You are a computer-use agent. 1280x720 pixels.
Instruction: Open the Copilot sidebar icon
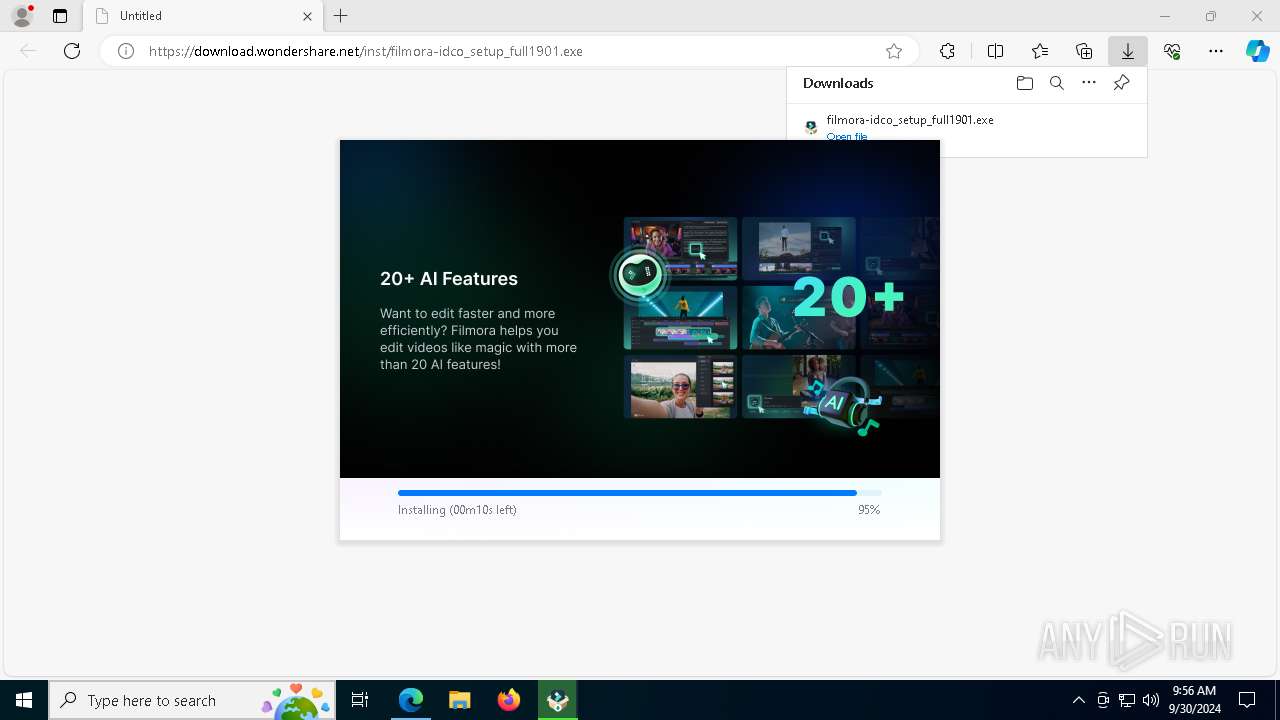click(x=1258, y=51)
